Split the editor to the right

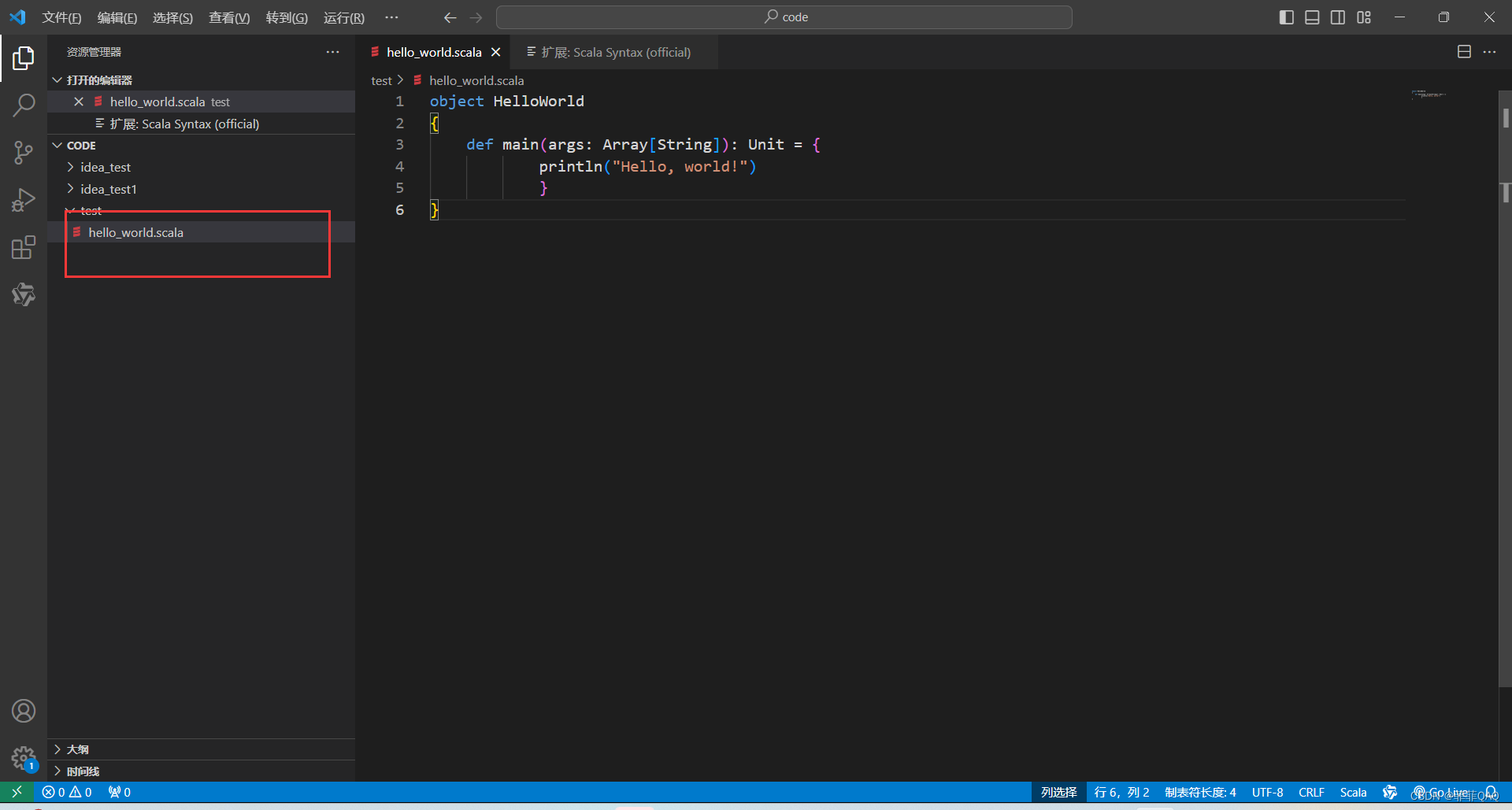1464,52
